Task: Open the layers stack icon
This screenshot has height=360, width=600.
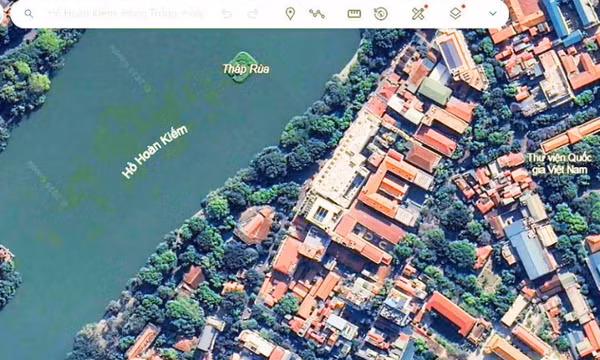Action: (455, 14)
